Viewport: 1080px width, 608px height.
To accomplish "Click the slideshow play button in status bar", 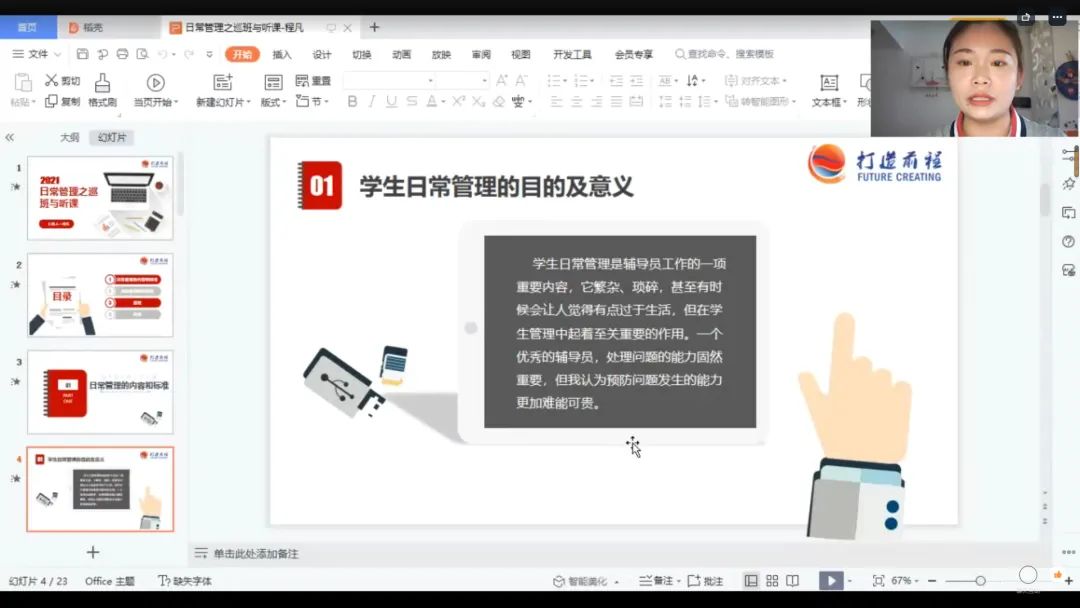I will (x=831, y=581).
